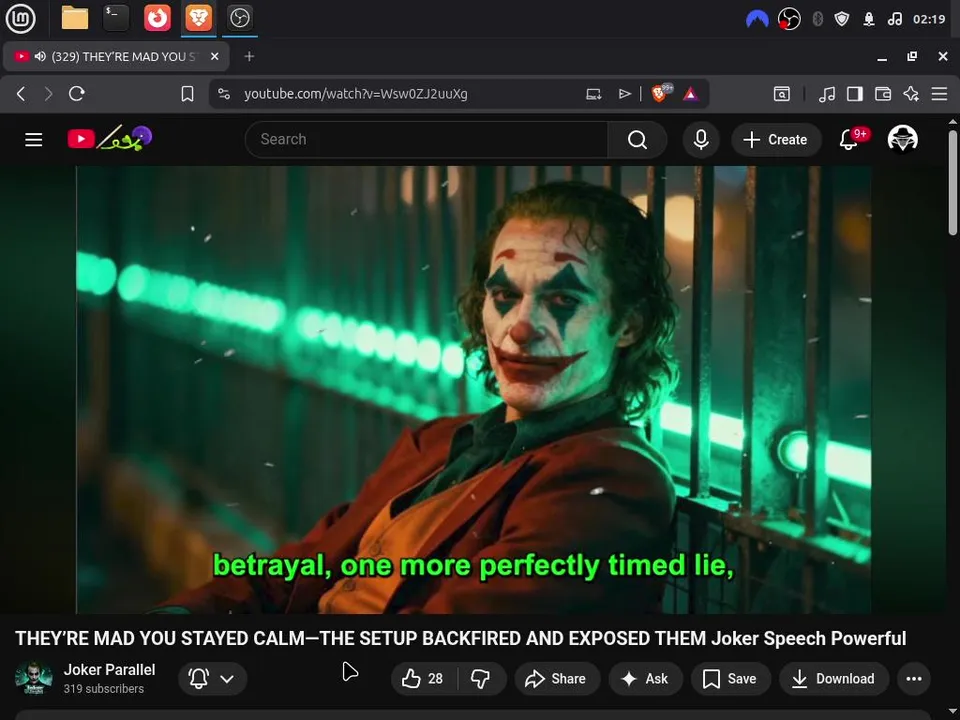The height and width of the screenshot is (720, 960).
Task: Open the browser hamburger main menu
Action: (x=939, y=94)
